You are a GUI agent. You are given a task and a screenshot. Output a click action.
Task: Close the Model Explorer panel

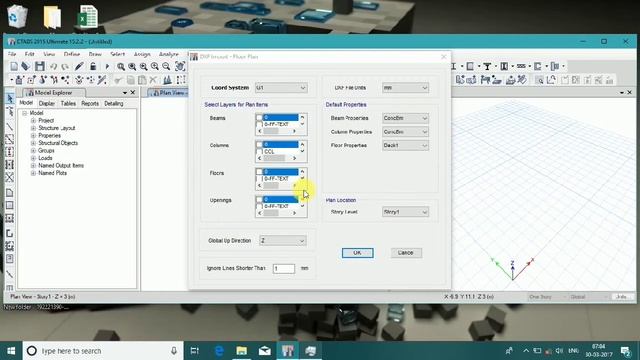point(133,93)
